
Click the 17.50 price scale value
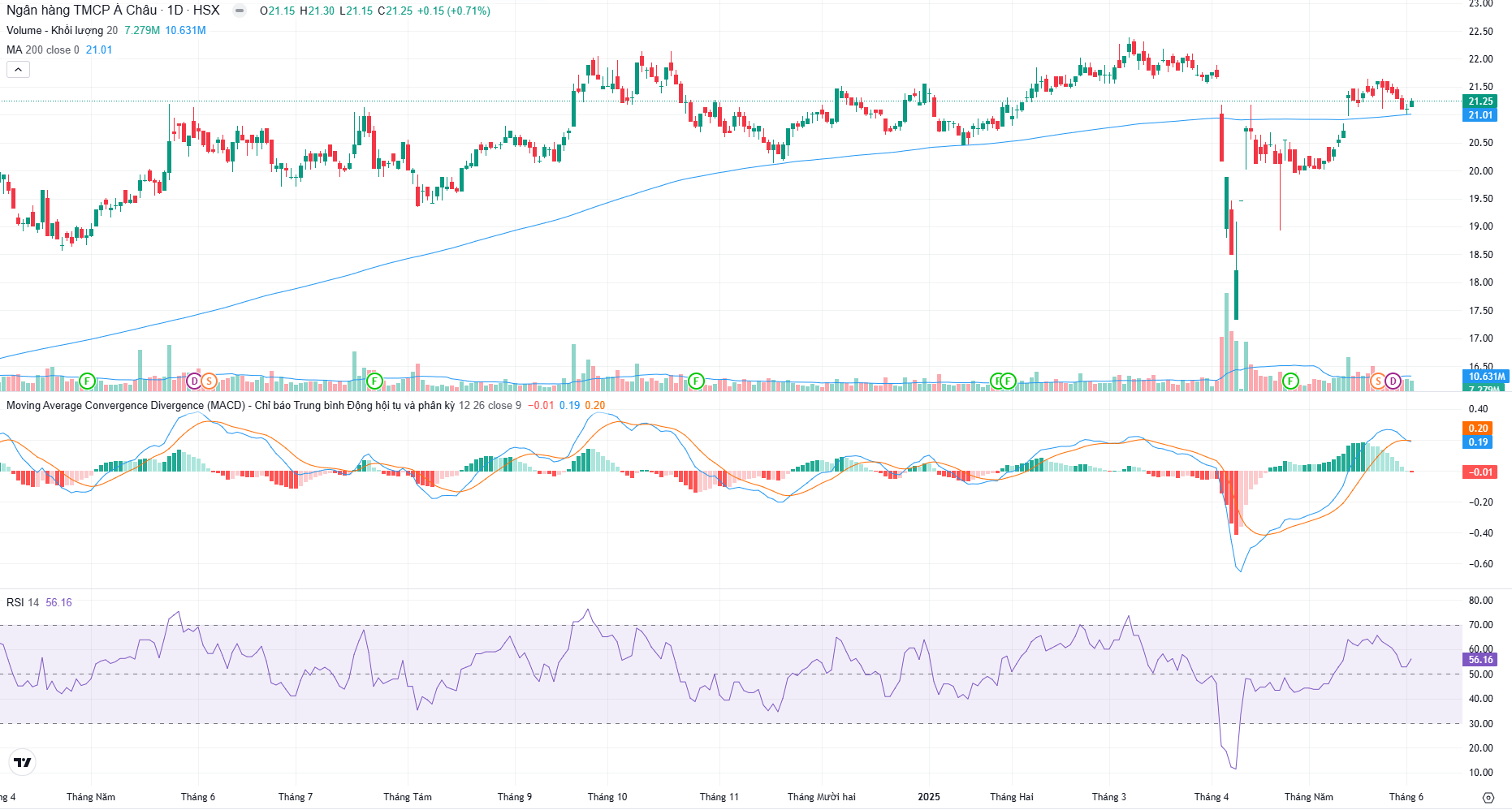coord(1480,311)
